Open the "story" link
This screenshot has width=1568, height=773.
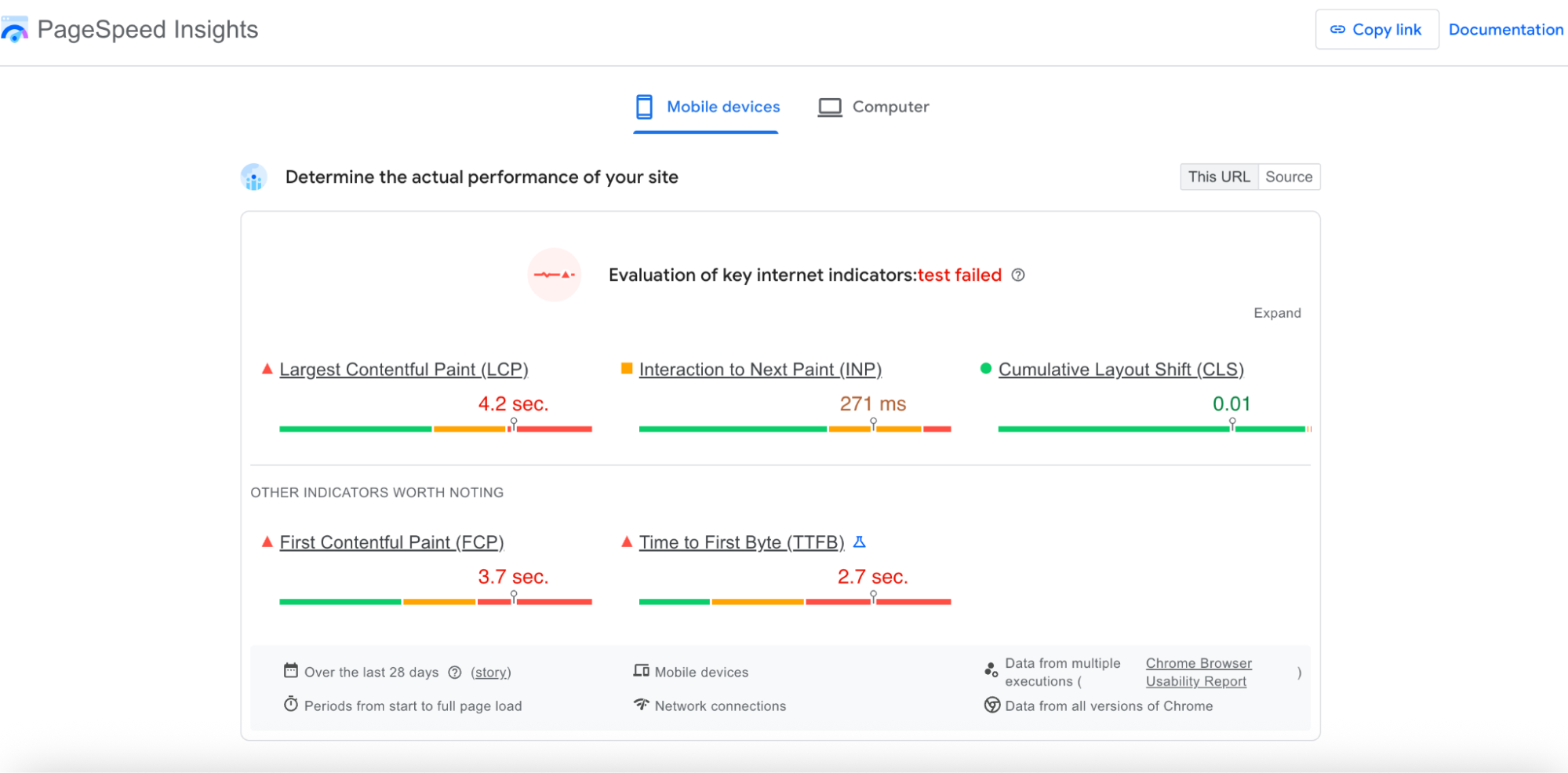coord(491,672)
